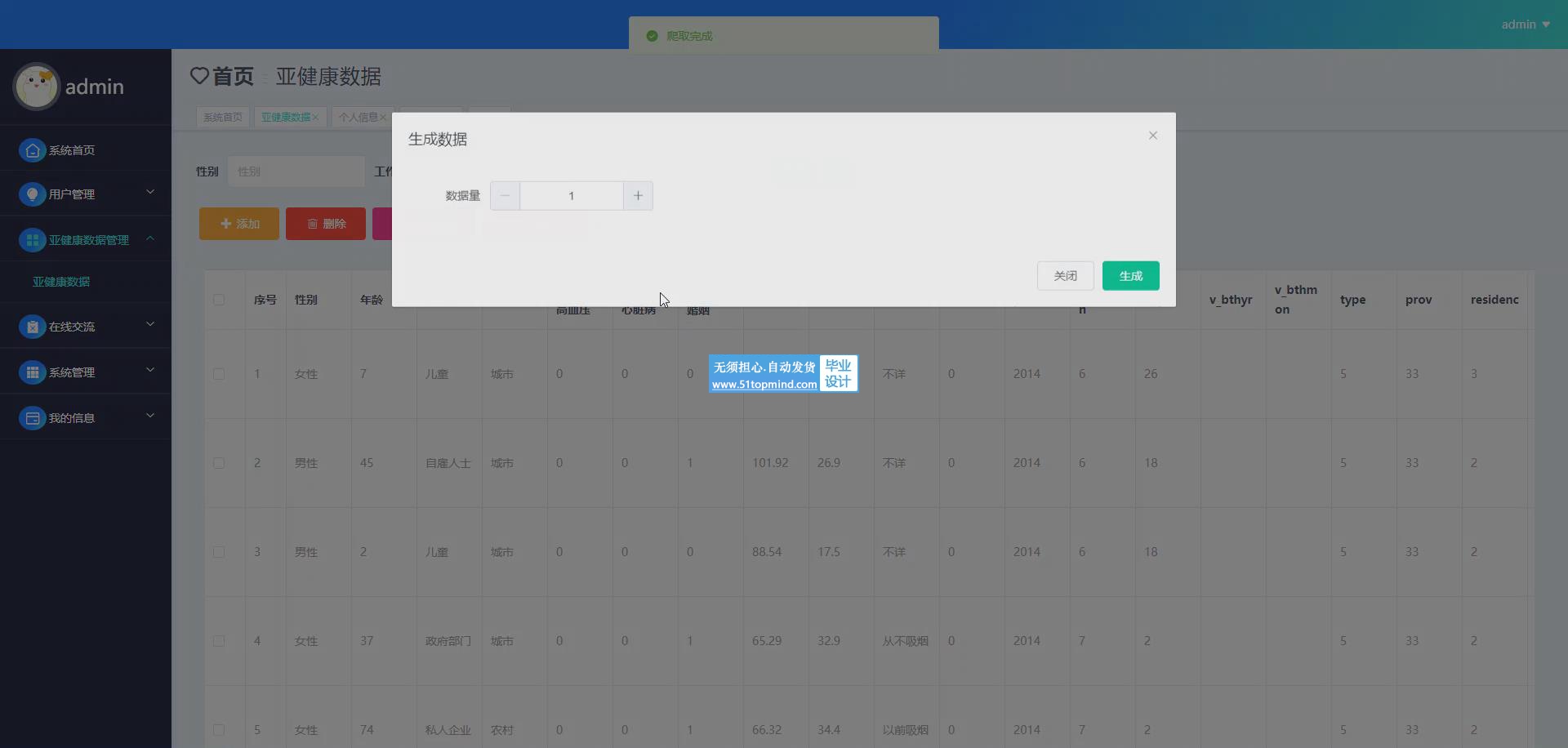This screenshot has width=1568, height=748.
Task: Click the 以前吸烟 cell in row 5
Action: pos(906,730)
